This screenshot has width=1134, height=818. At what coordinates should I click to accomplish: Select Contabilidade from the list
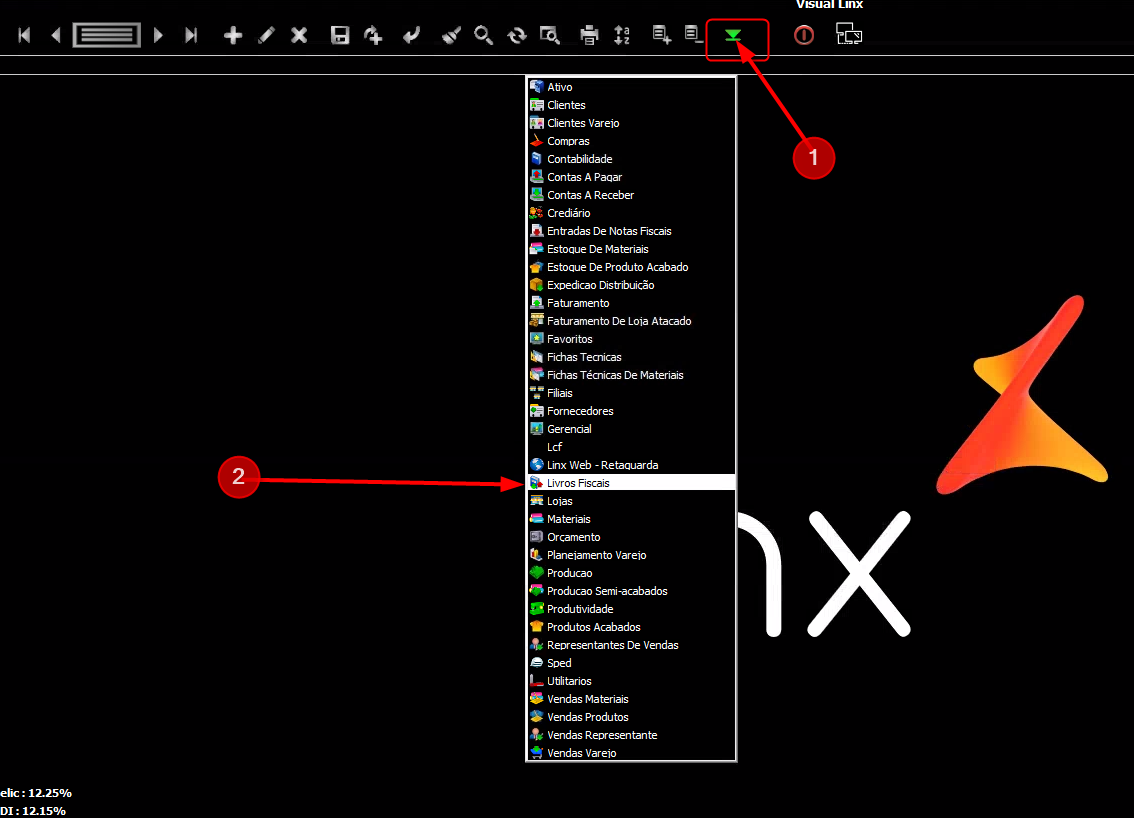click(631, 159)
